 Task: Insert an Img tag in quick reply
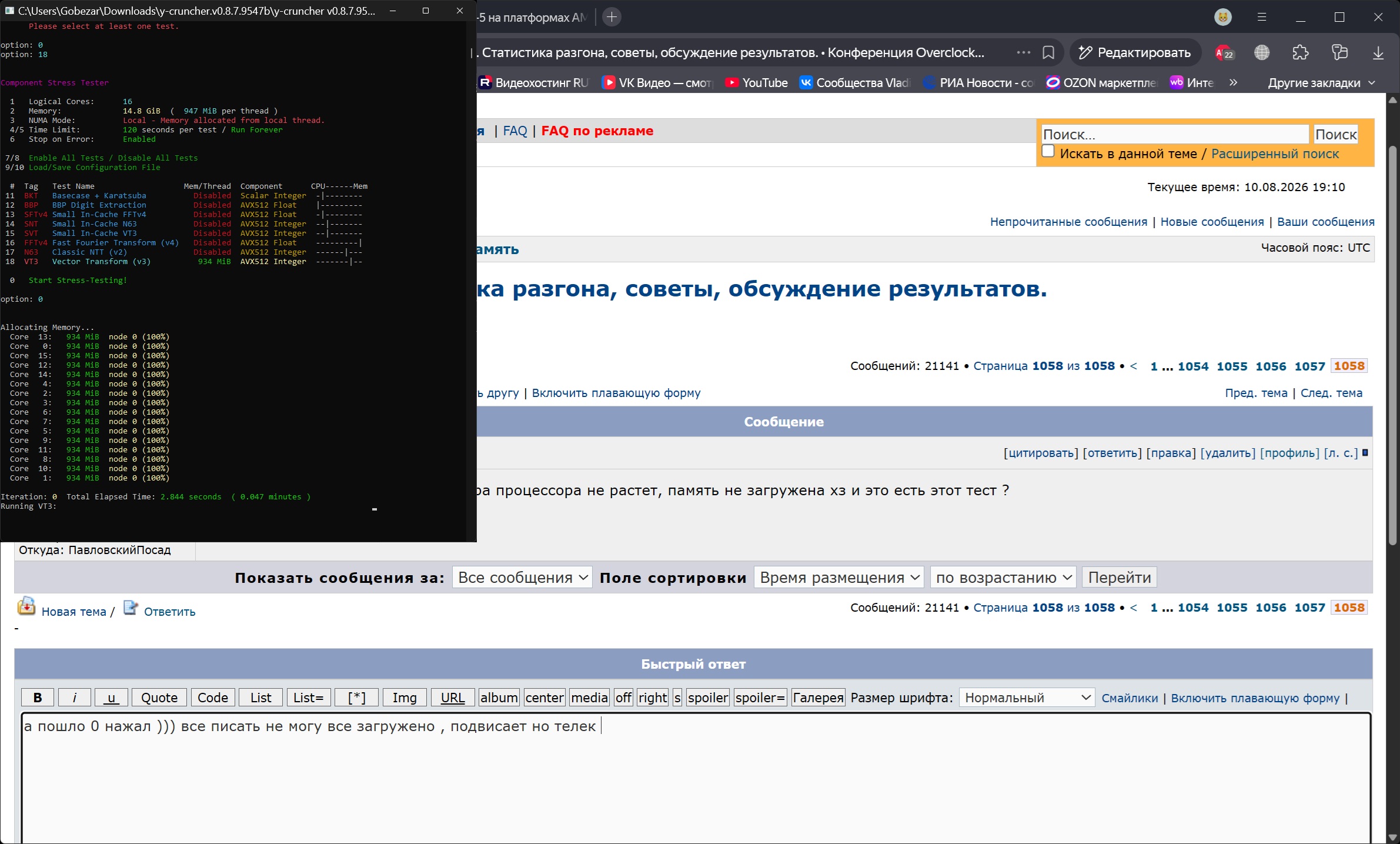coord(405,698)
